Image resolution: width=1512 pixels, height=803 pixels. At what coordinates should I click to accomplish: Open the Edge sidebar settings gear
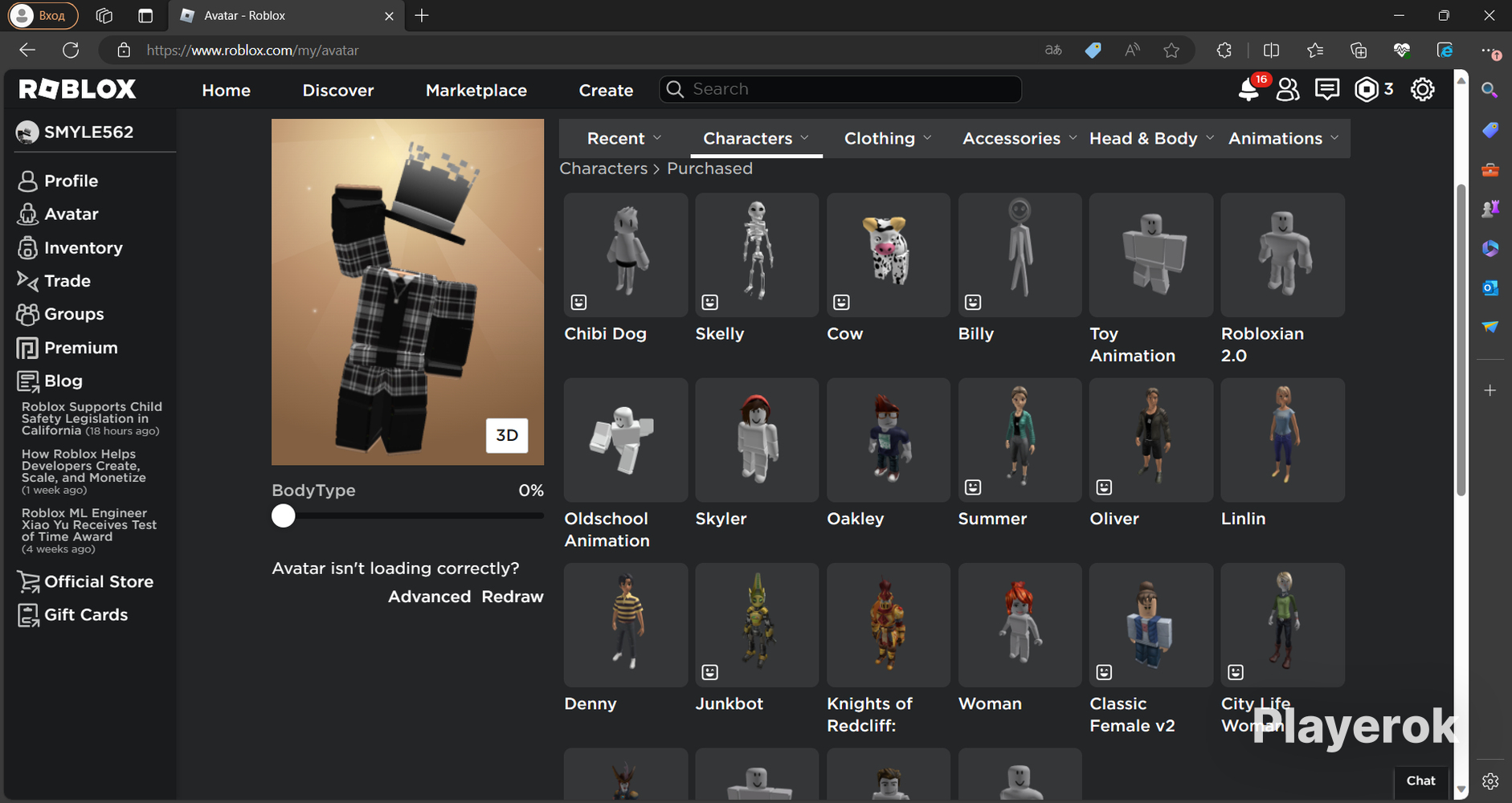(1490, 781)
